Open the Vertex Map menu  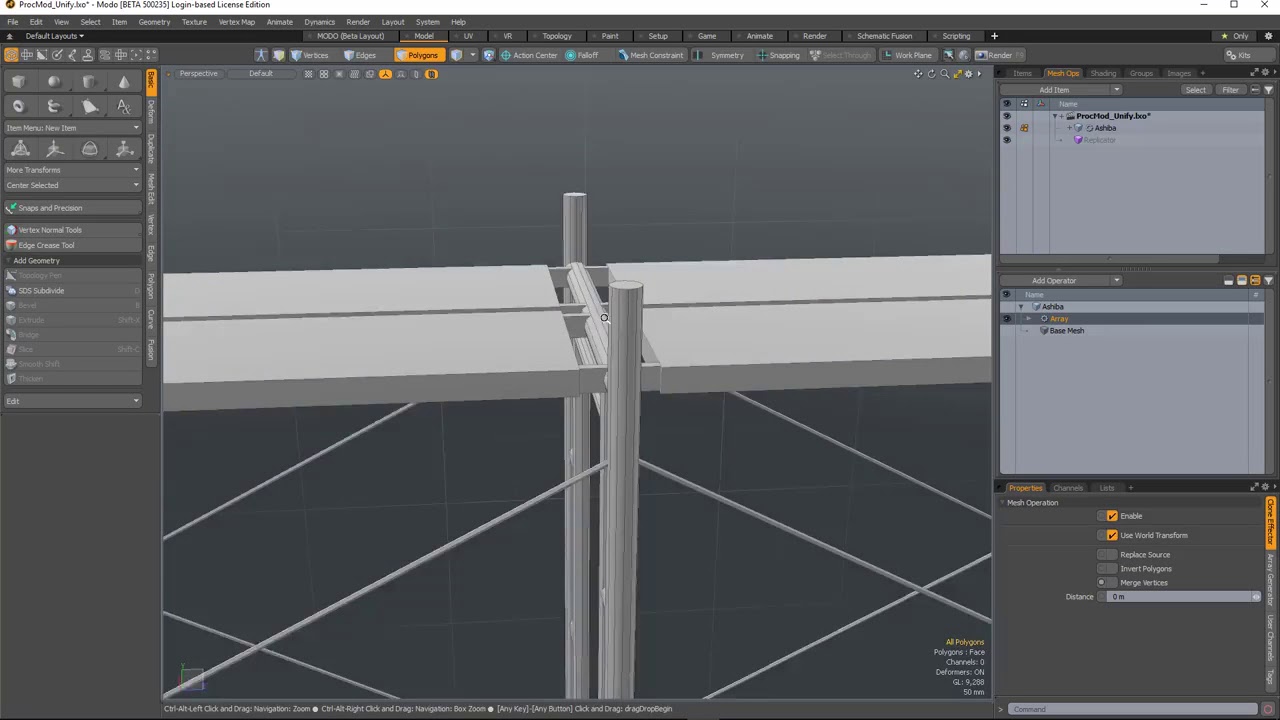tap(236, 22)
